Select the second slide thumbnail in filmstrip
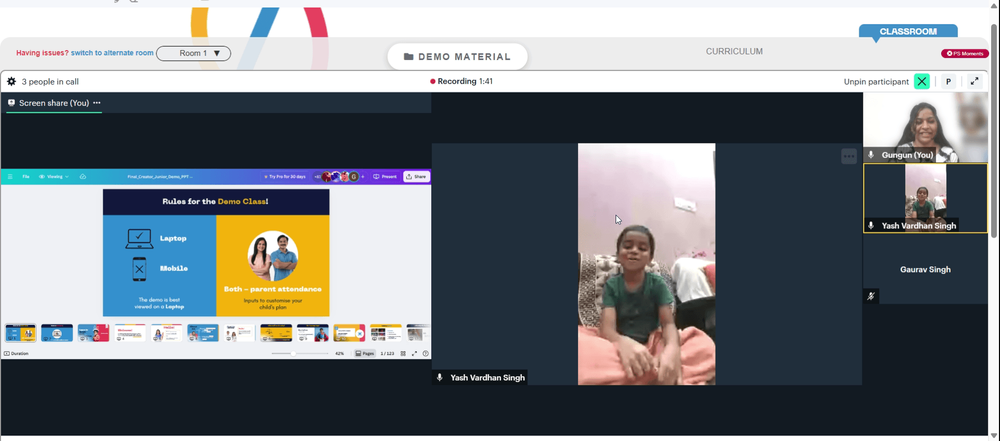Viewport: 1000px width, 441px height. click(57, 333)
